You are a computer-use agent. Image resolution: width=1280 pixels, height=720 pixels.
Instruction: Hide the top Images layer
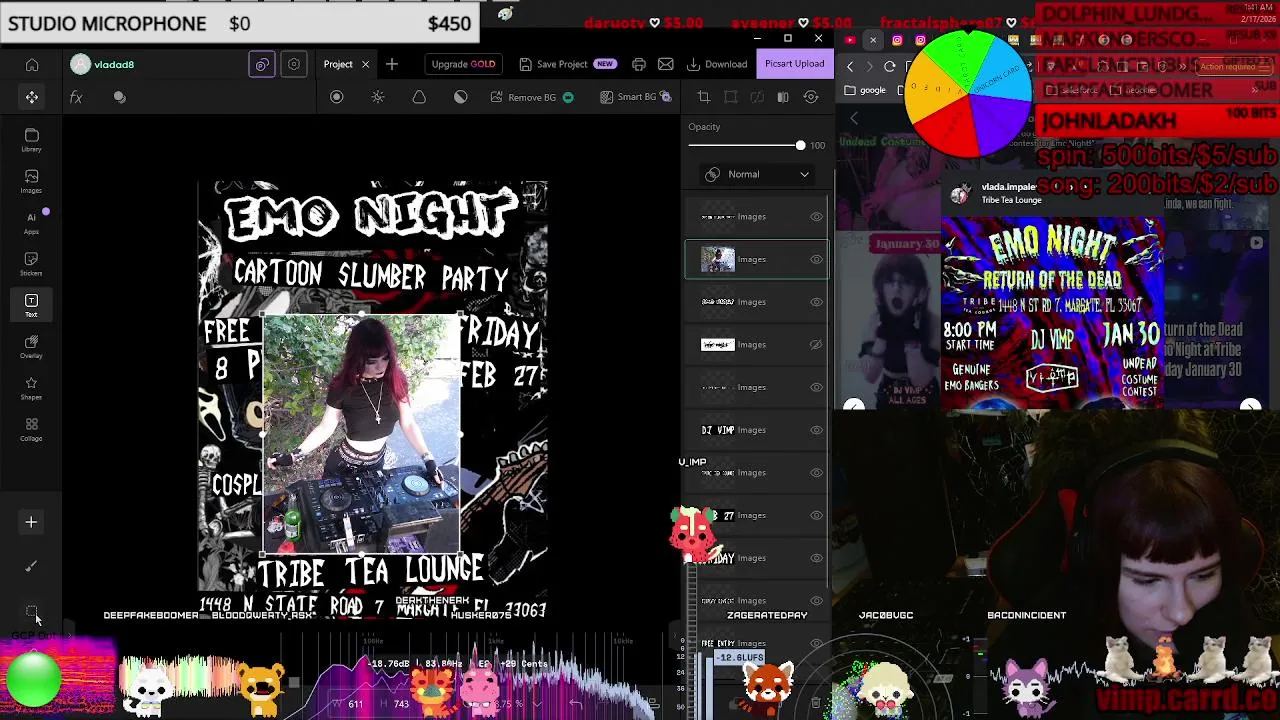coord(816,217)
